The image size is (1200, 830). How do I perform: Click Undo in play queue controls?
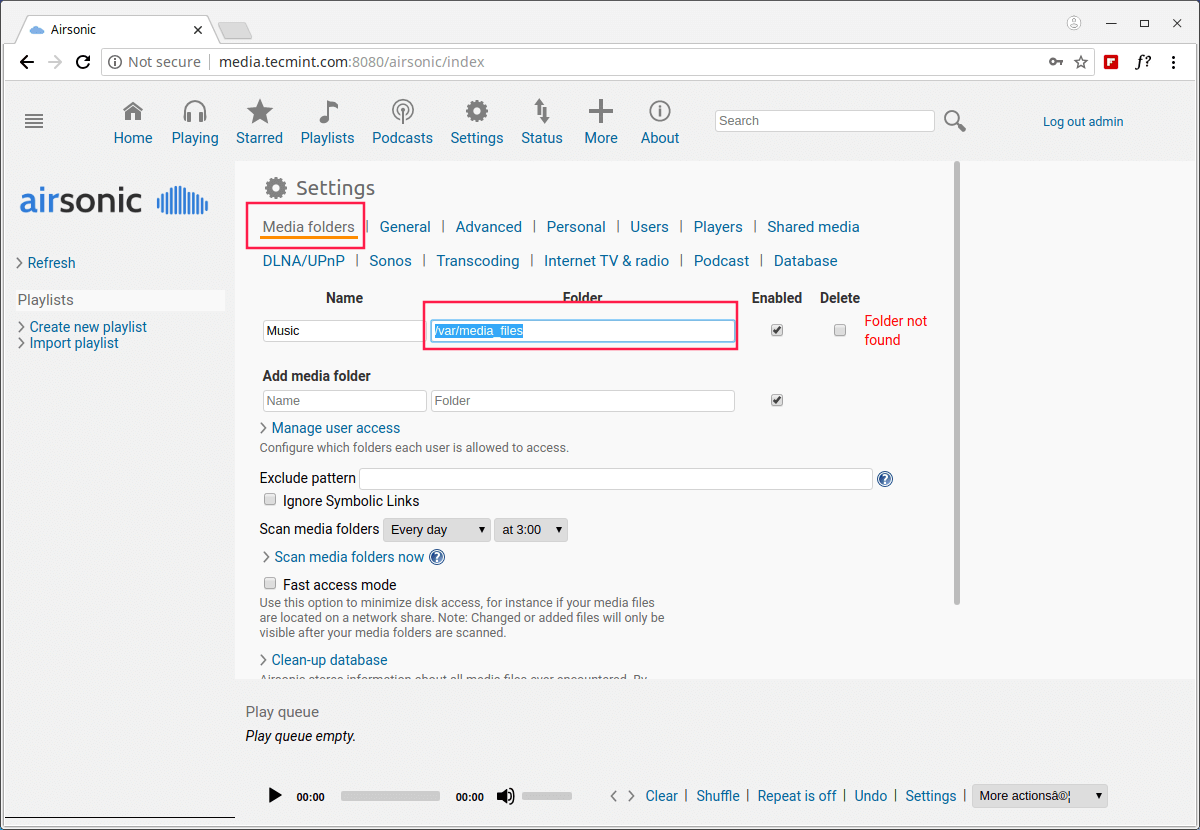coord(871,796)
